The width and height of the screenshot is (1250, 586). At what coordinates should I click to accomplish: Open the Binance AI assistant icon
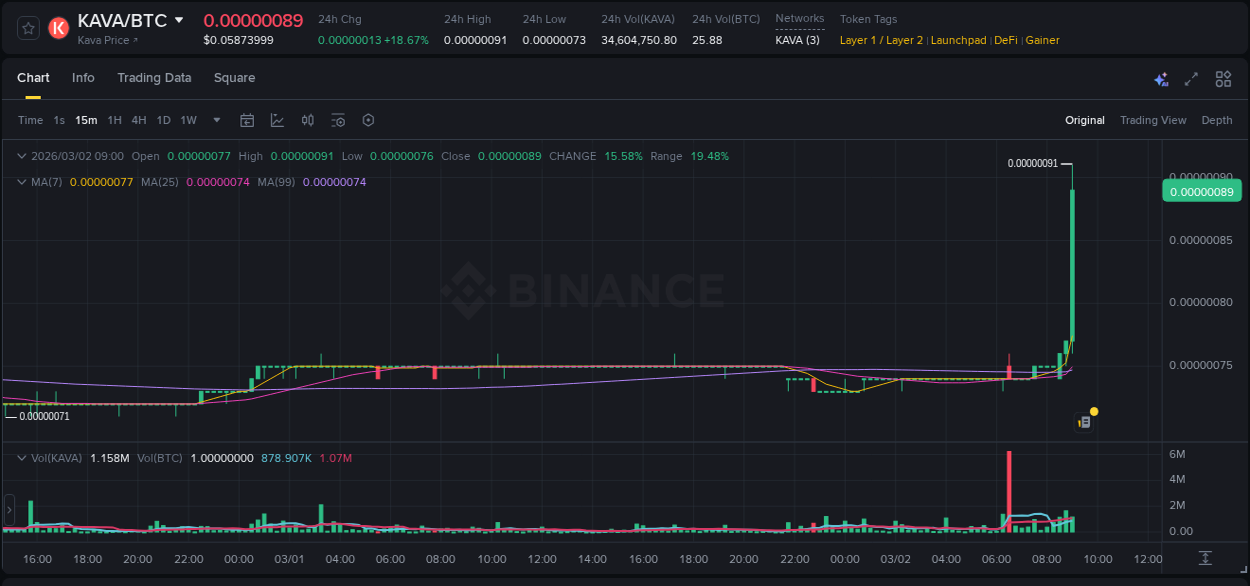(x=1160, y=78)
